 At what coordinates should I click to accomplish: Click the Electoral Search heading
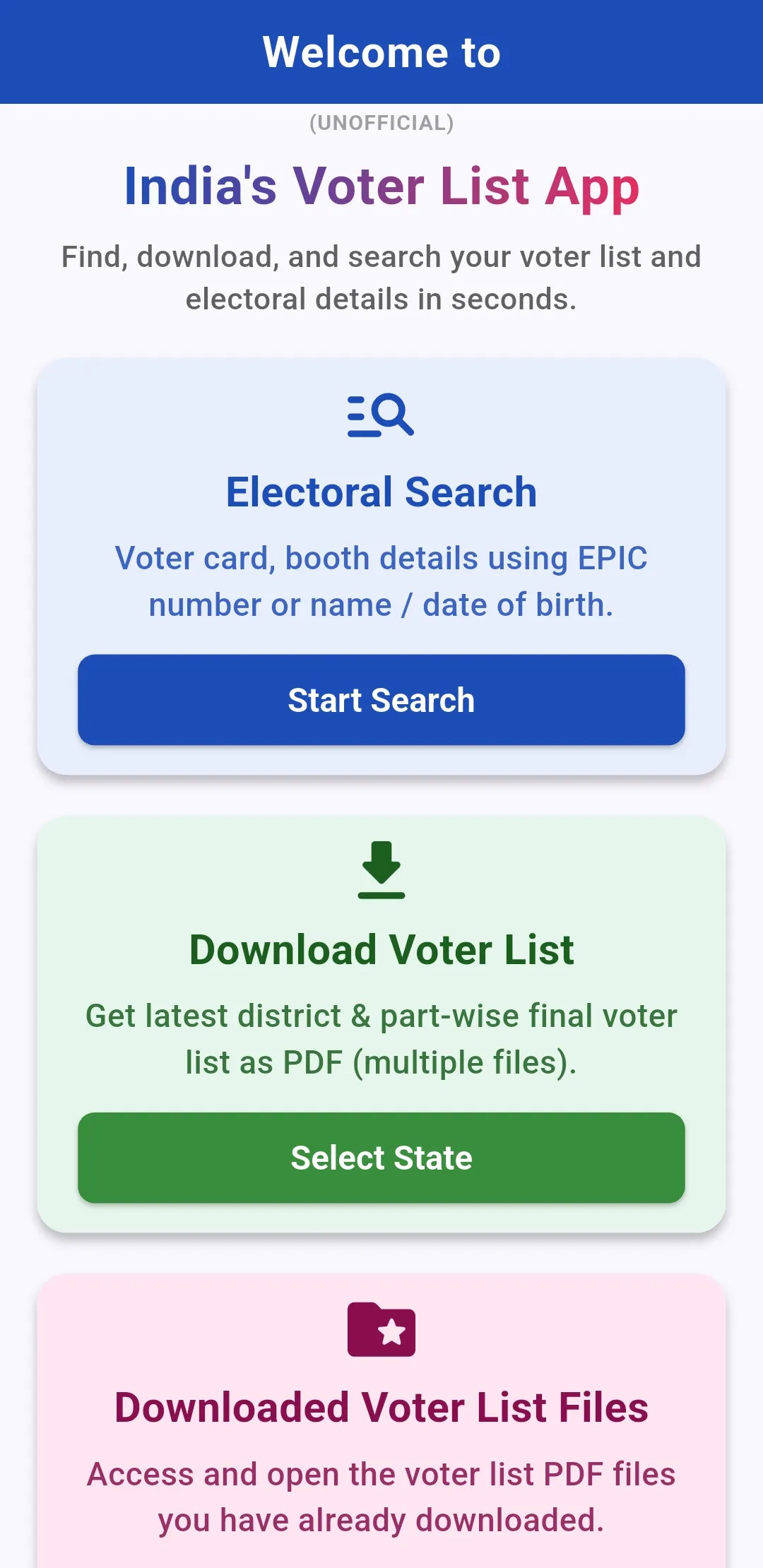381,492
